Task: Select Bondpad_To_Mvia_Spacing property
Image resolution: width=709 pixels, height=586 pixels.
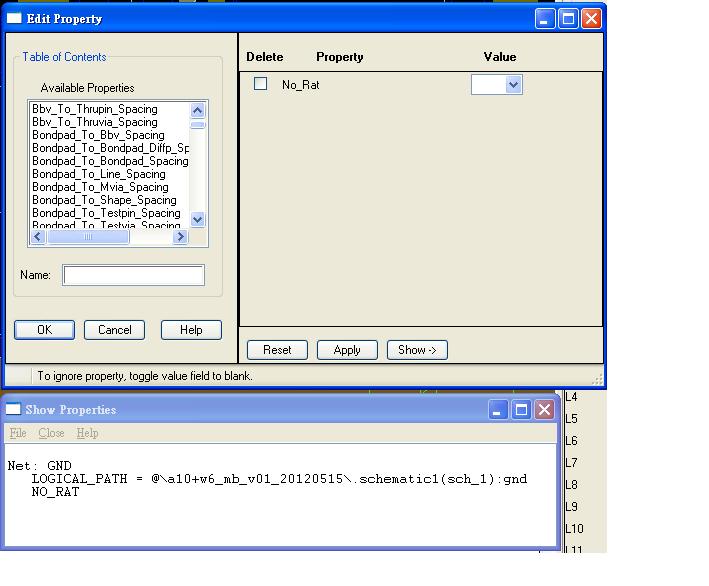Action: pos(100,187)
